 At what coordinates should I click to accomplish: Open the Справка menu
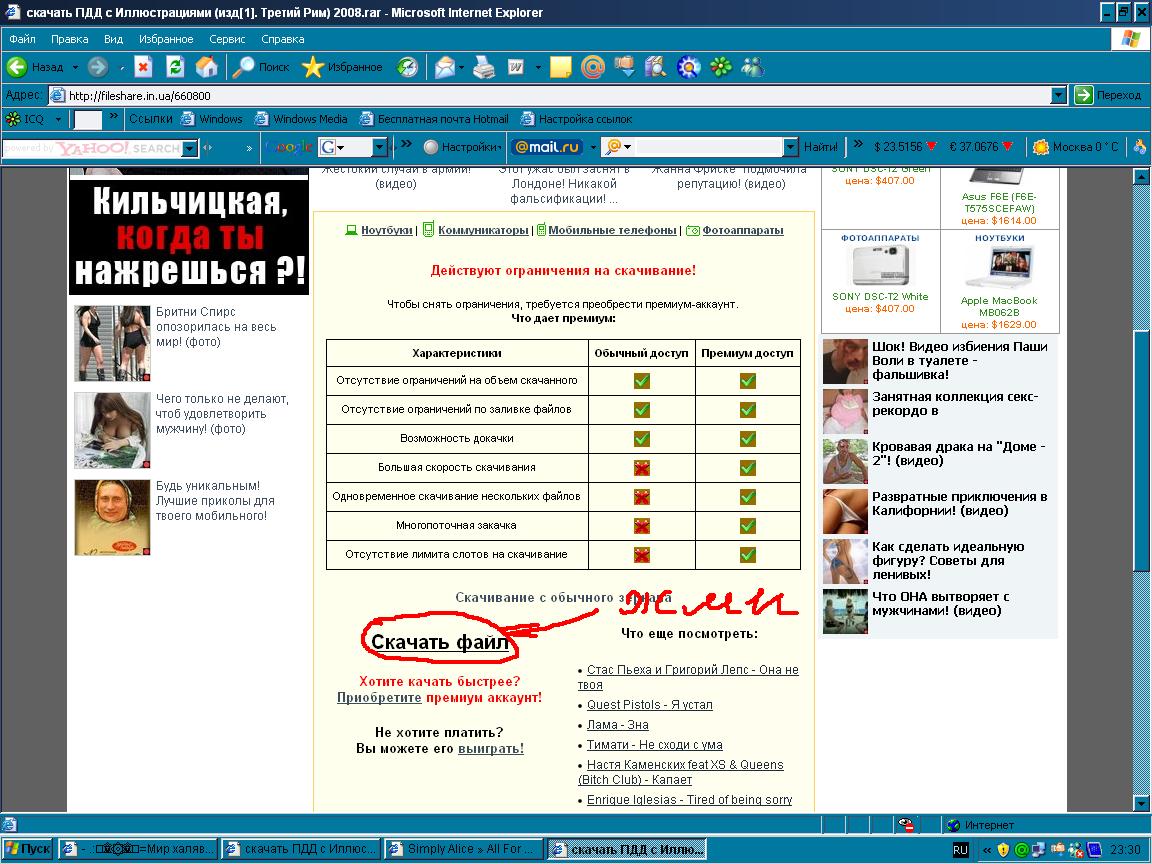click(x=282, y=39)
